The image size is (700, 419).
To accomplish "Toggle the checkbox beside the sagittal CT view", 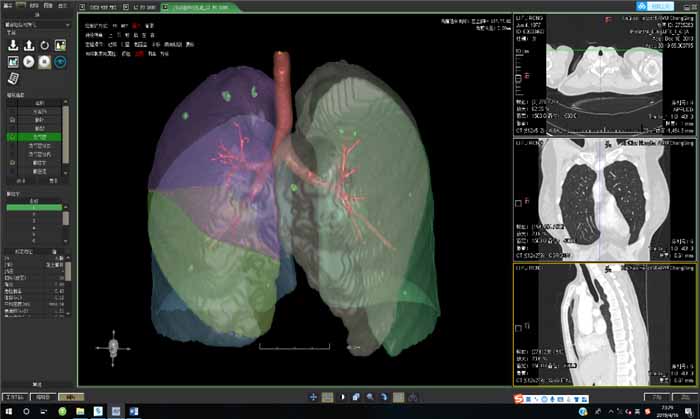I will [x=517, y=327].
